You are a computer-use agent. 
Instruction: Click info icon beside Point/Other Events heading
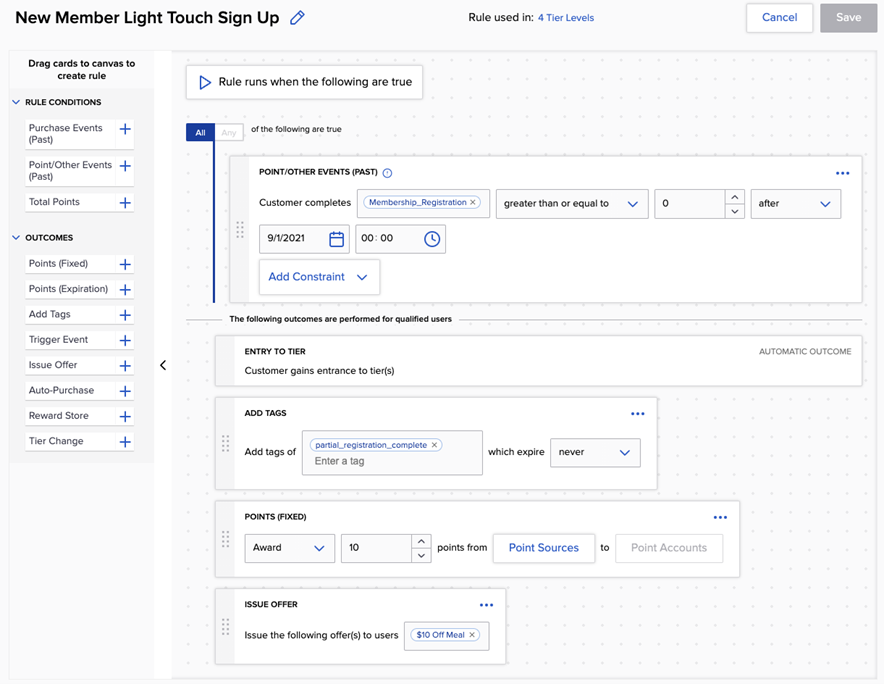(388, 173)
